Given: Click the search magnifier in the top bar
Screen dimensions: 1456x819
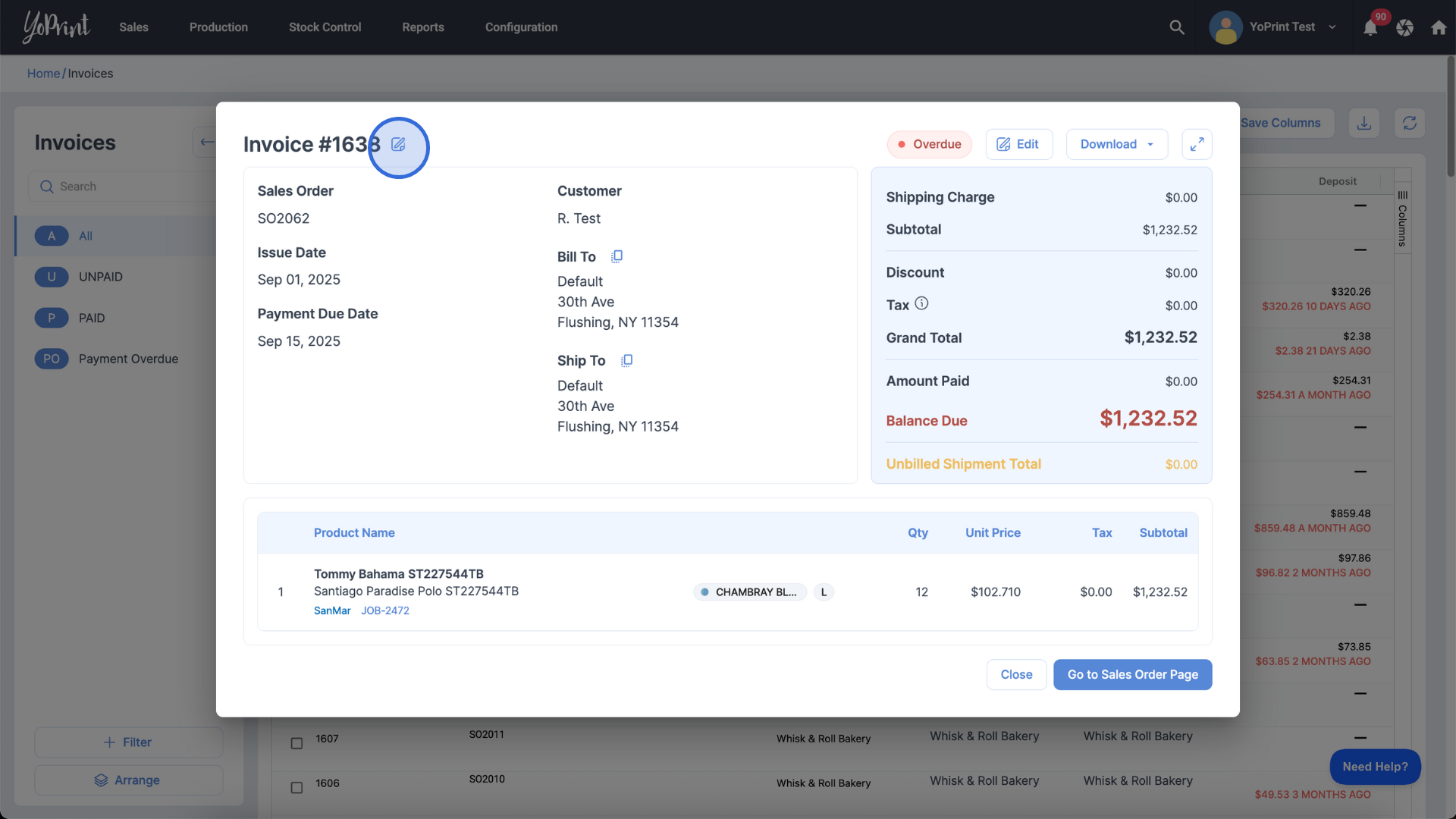Looking at the screenshot, I should tap(1177, 27).
